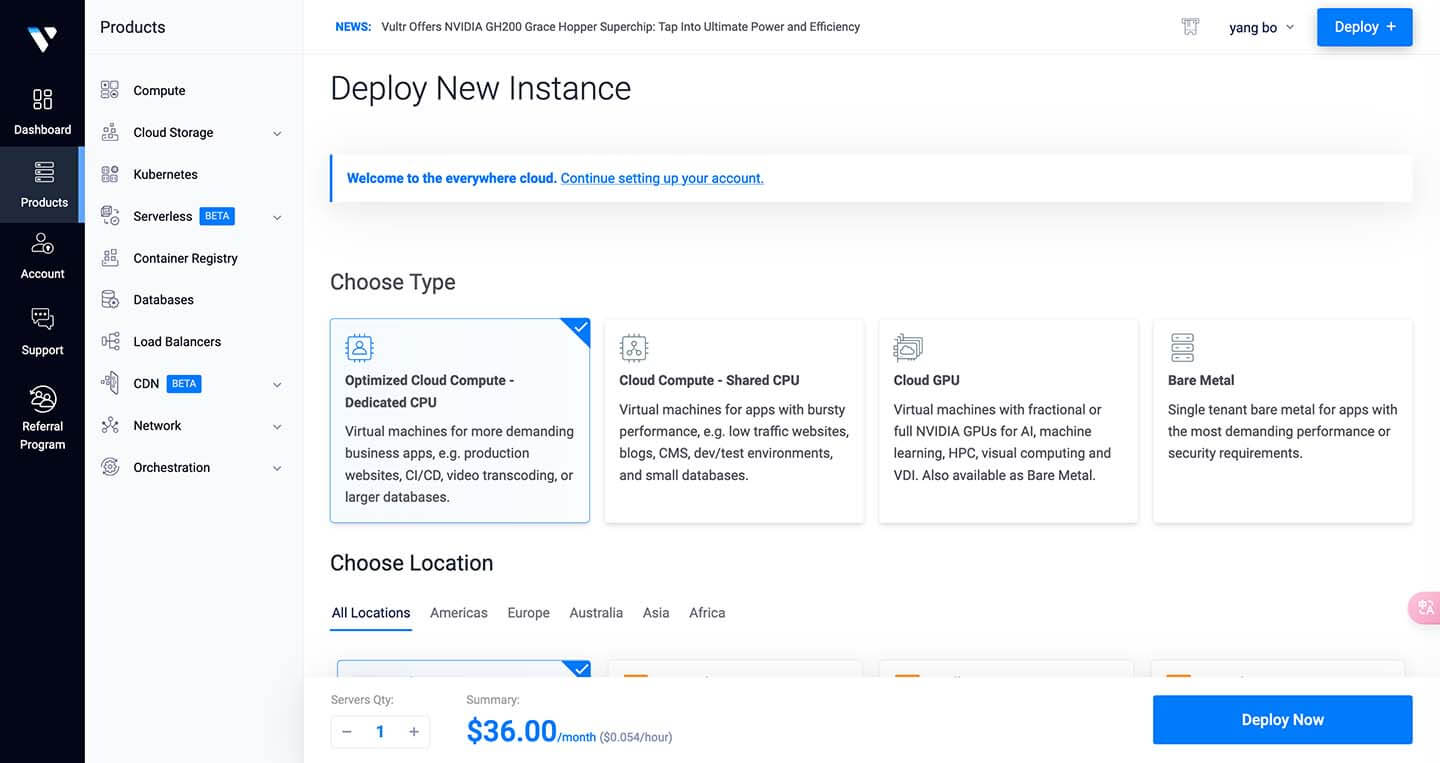Image resolution: width=1440 pixels, height=763 pixels.
Task: Open the NVIDIA GH200 news headline
Action: point(620,27)
